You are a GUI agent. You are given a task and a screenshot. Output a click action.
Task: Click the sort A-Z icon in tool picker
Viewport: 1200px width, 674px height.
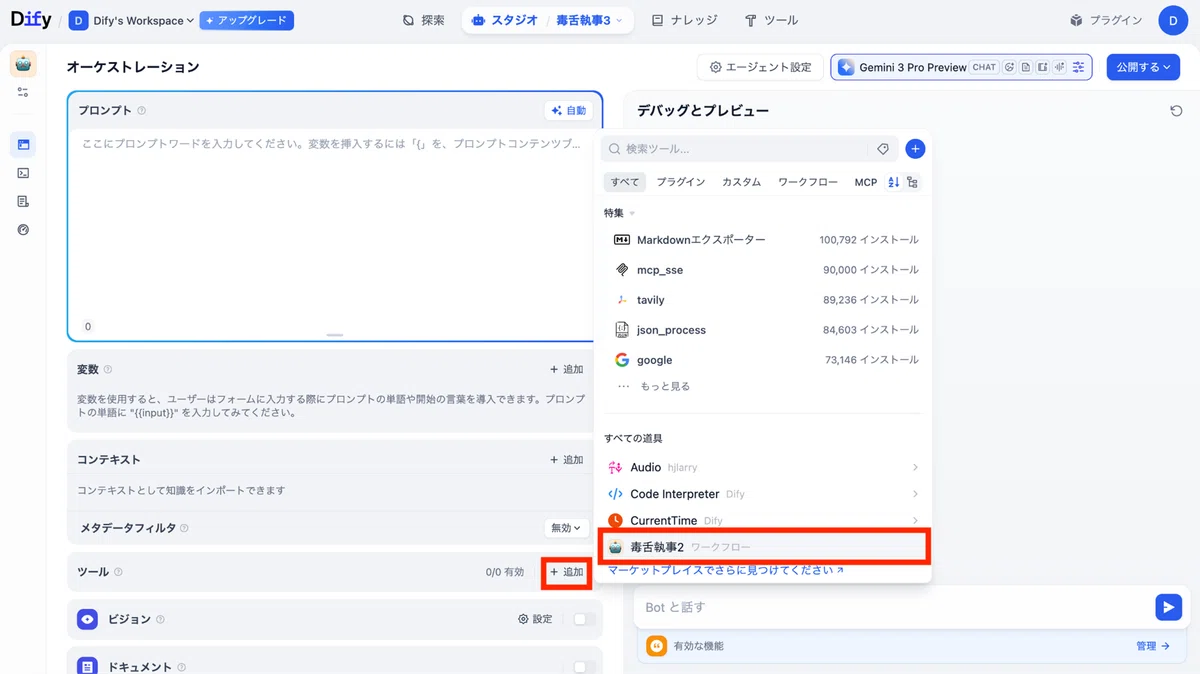click(x=894, y=182)
